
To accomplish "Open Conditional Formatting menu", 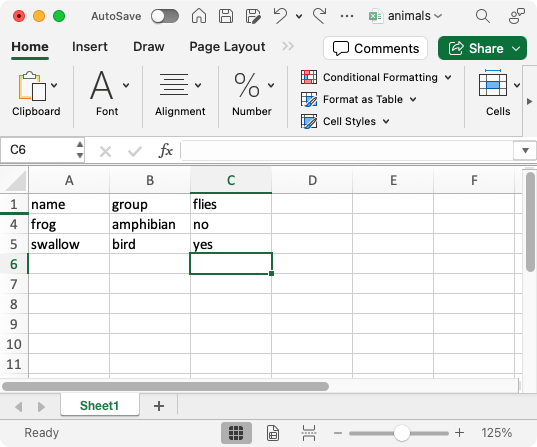I will (376, 77).
